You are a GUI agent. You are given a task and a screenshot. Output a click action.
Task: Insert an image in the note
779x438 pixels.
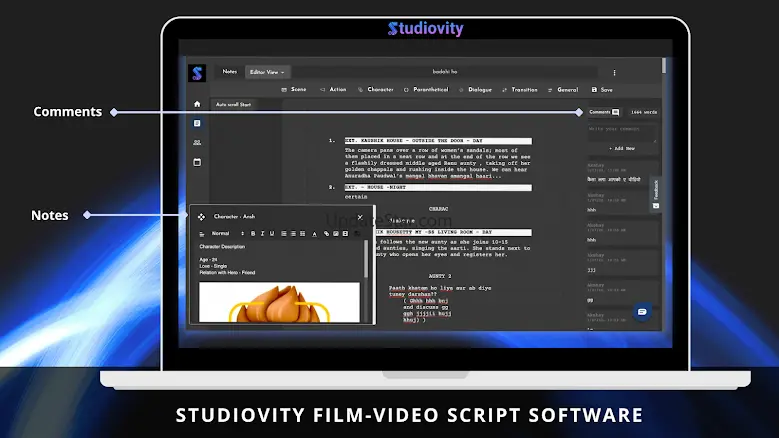click(336, 234)
